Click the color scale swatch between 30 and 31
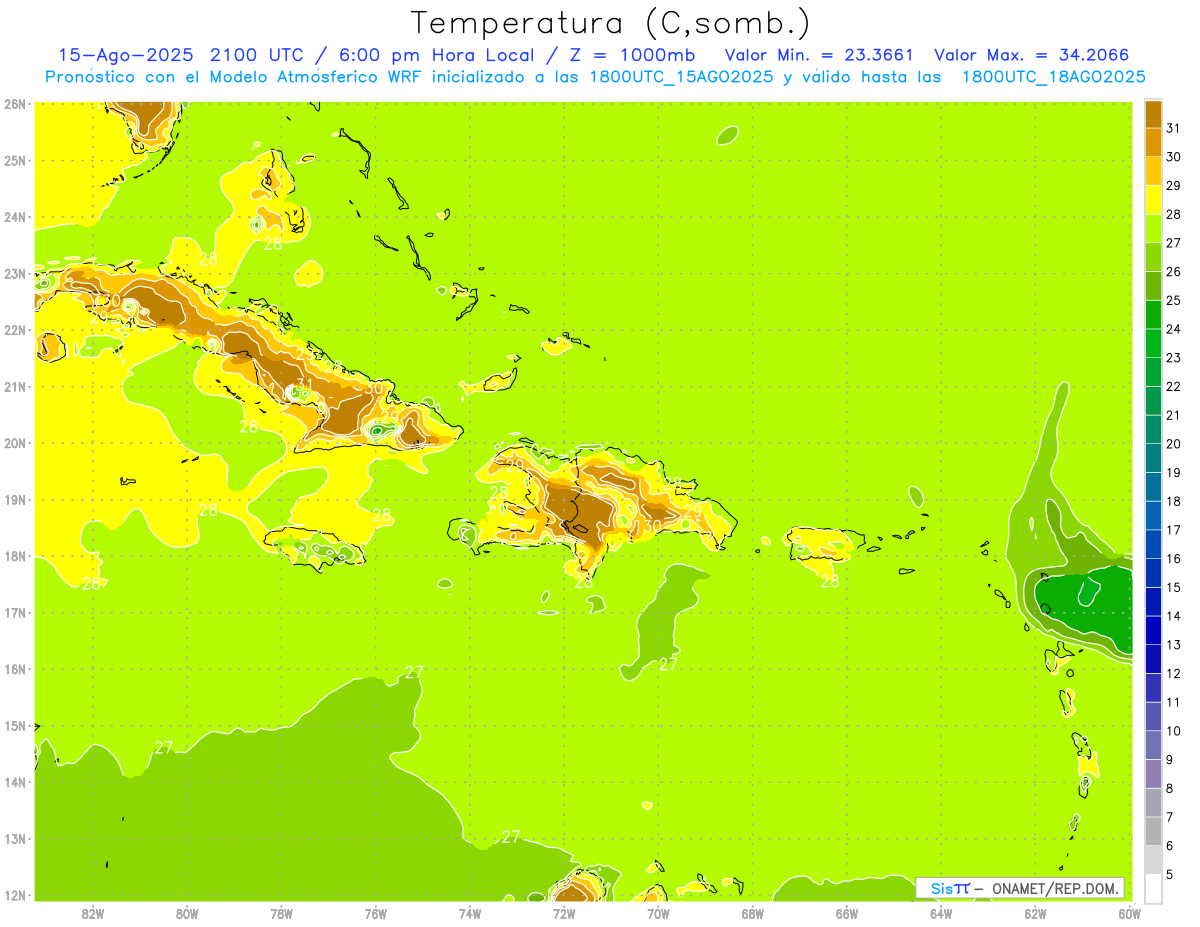 (1153, 142)
